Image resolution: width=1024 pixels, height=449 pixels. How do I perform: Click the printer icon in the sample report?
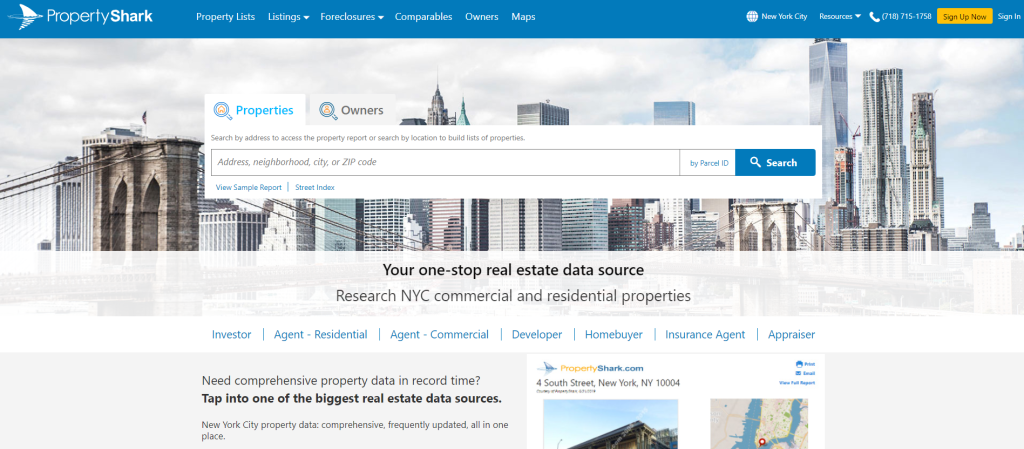click(799, 363)
